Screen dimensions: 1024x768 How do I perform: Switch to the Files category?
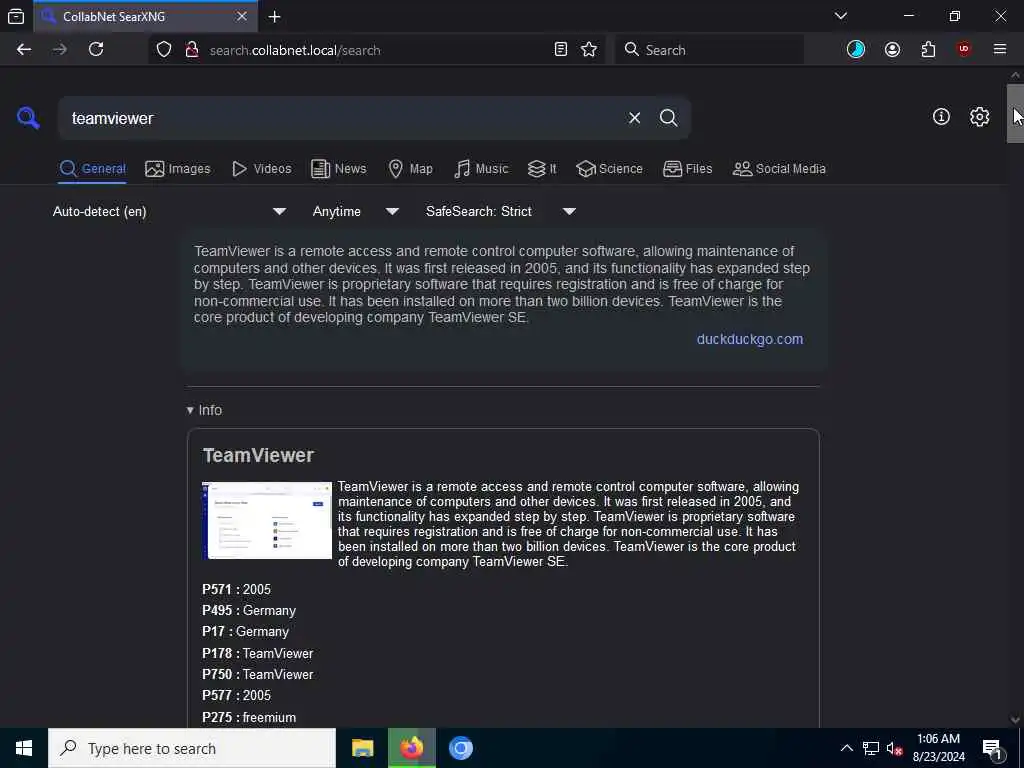tap(687, 168)
